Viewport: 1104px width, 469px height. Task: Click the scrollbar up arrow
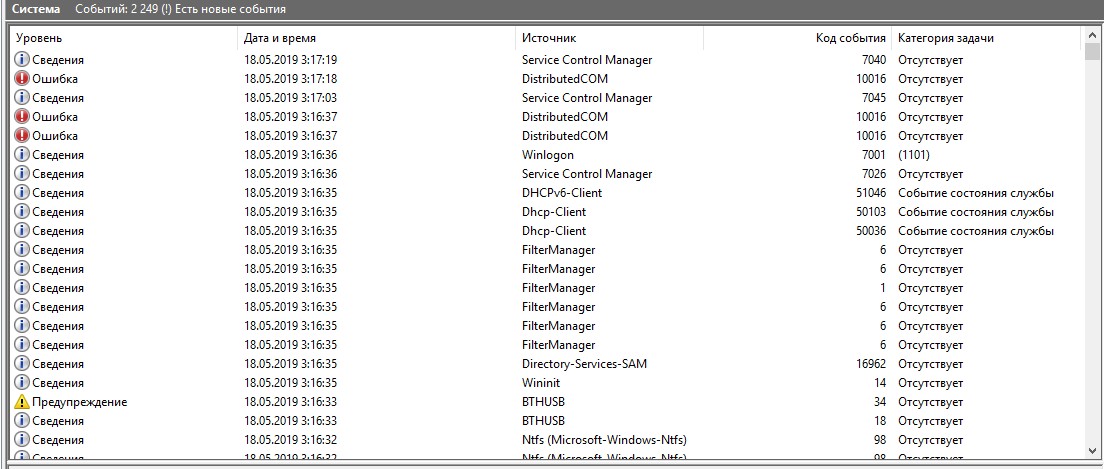click(x=1092, y=35)
